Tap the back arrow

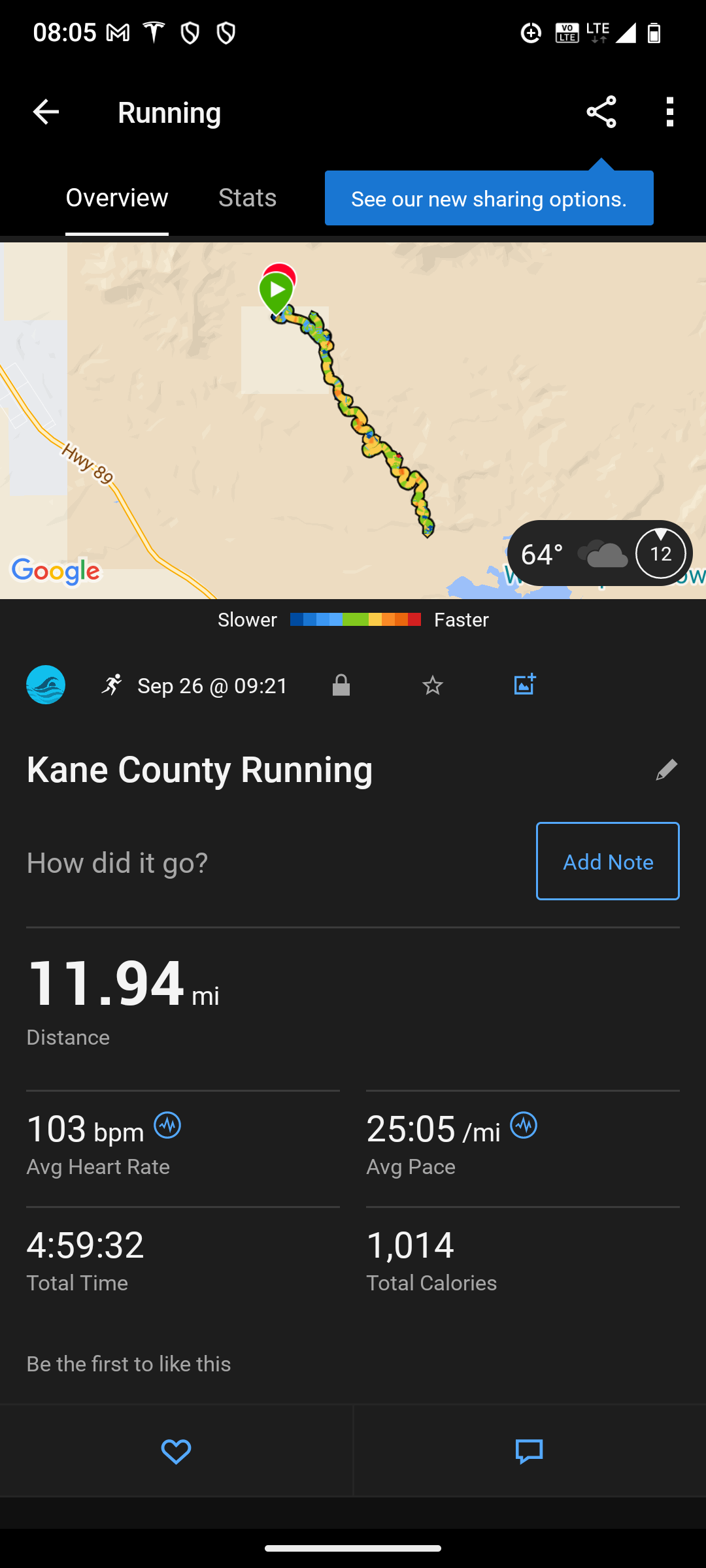coord(46,112)
